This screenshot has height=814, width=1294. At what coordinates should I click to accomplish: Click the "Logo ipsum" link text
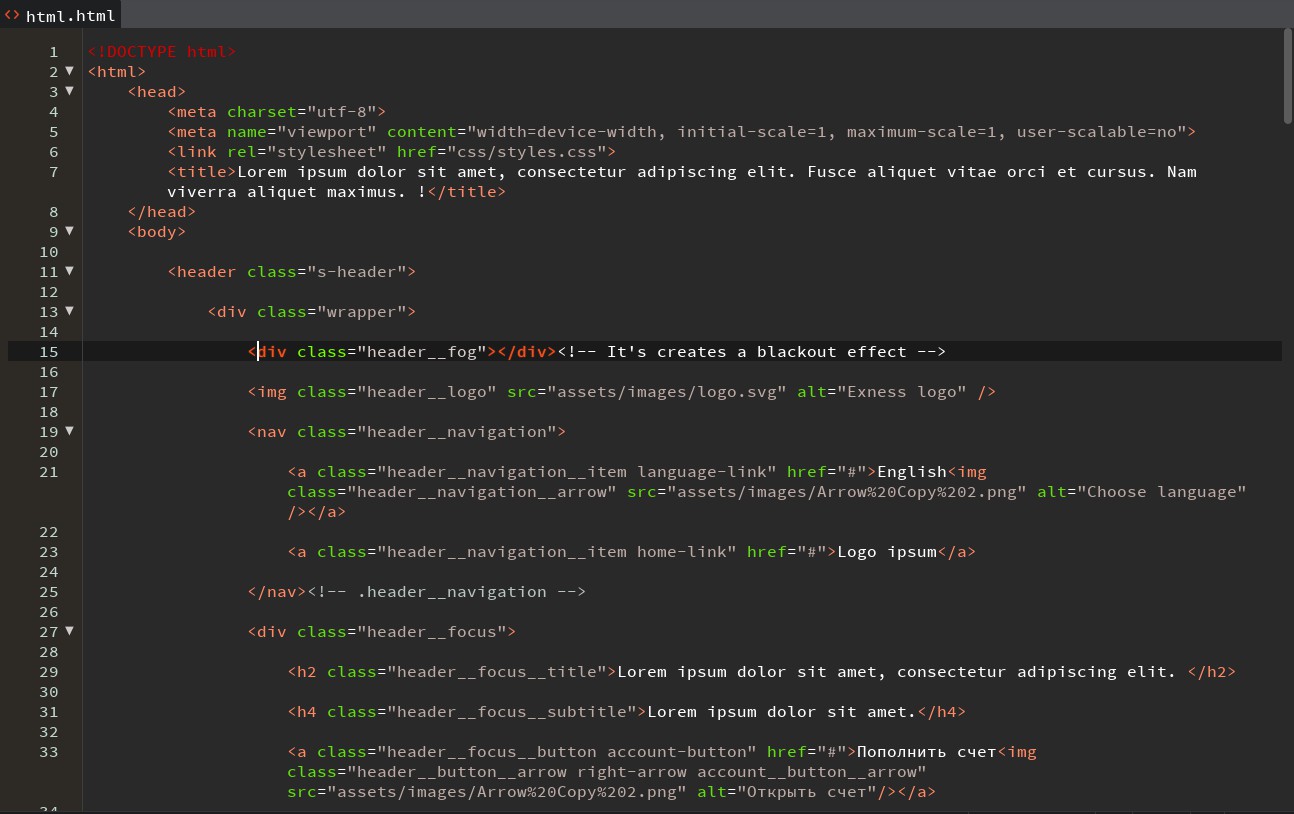[886, 552]
